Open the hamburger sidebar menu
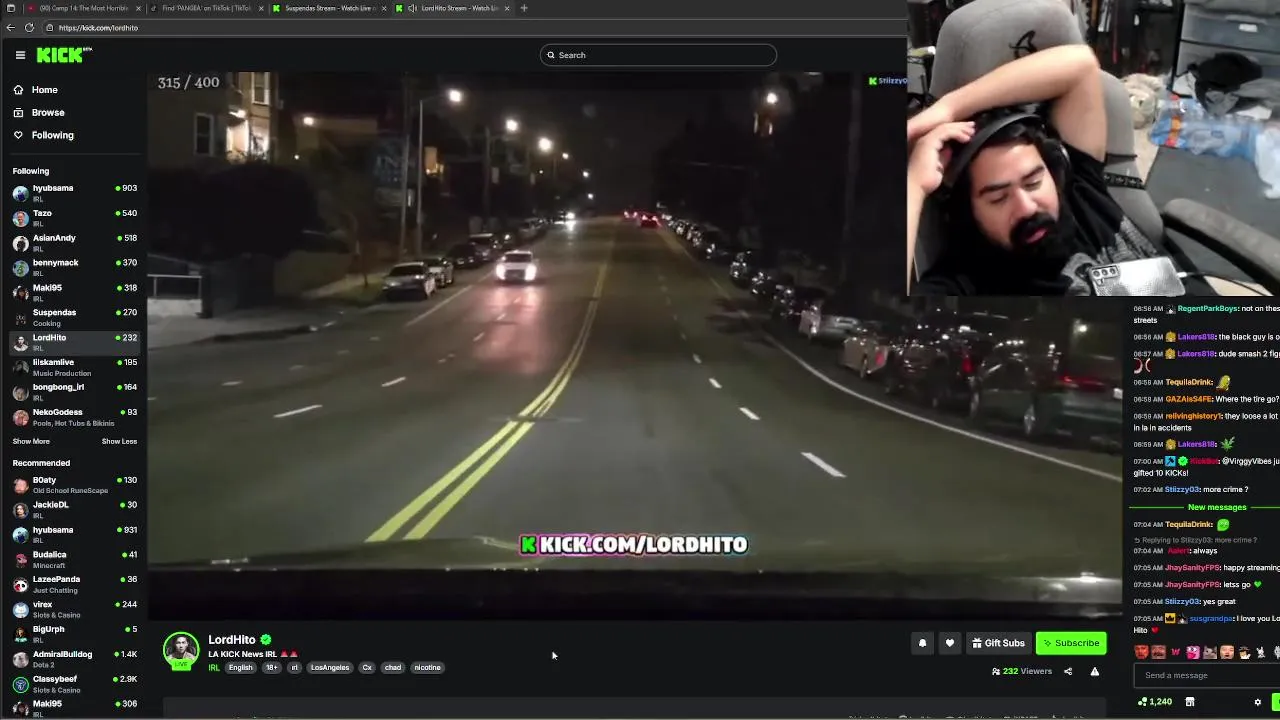1280x720 pixels. coord(20,55)
